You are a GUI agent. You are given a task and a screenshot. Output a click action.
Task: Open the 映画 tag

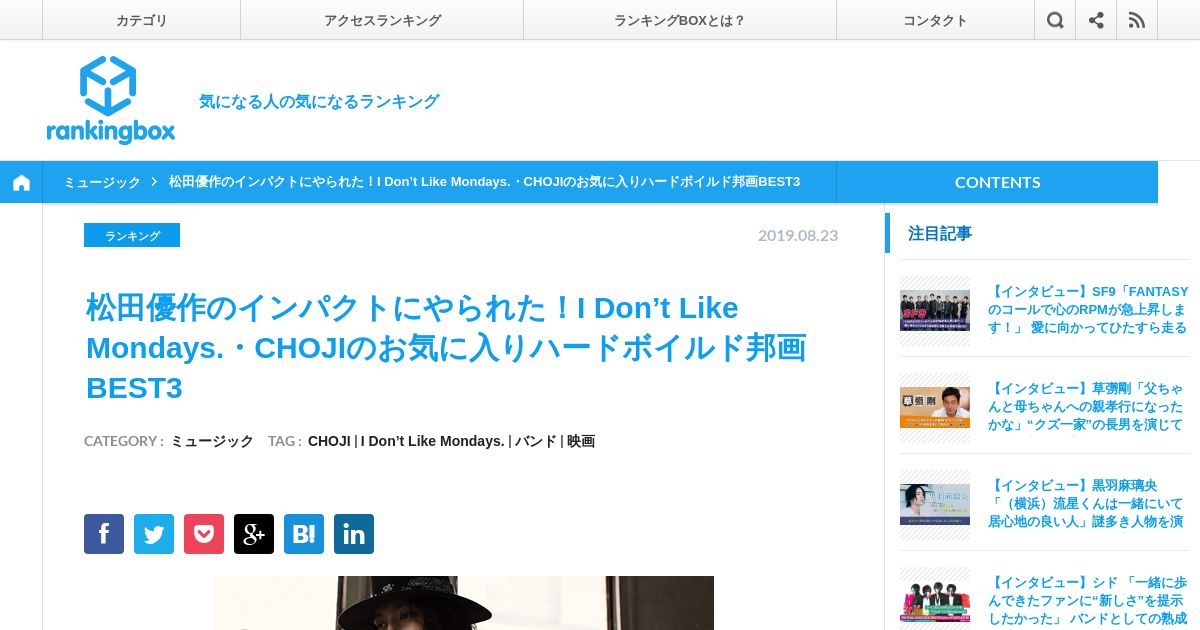point(581,441)
